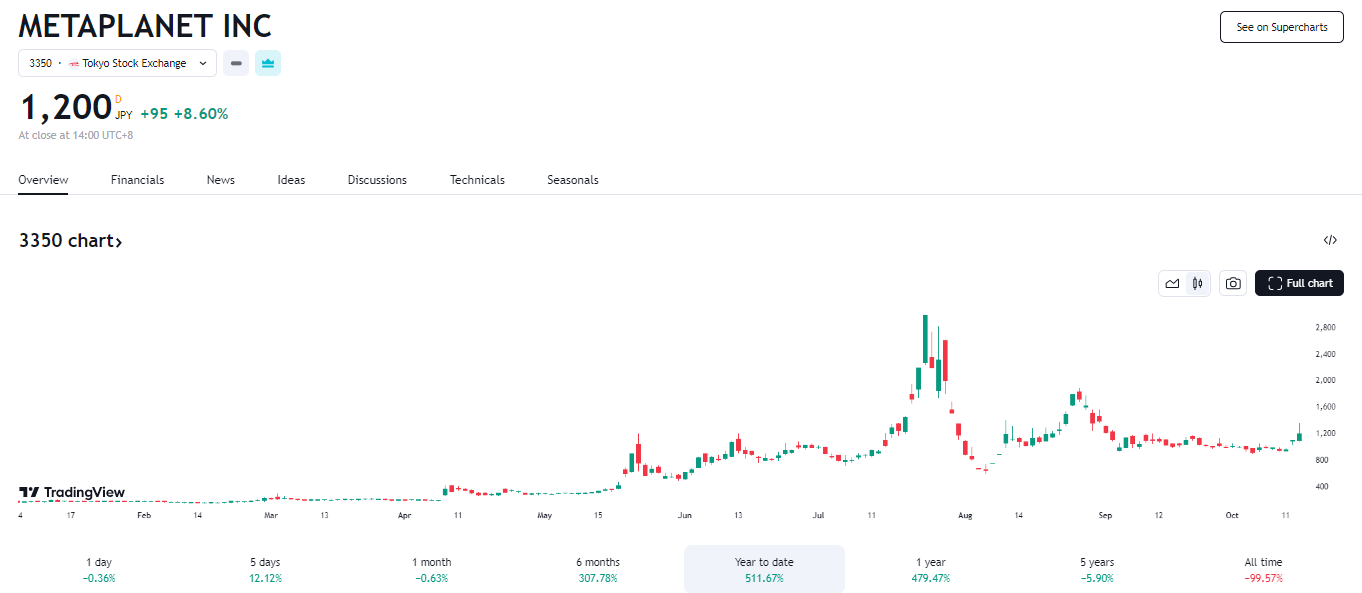The height and width of the screenshot is (593, 1362).
Task: Select the Year to date range
Action: point(764,569)
